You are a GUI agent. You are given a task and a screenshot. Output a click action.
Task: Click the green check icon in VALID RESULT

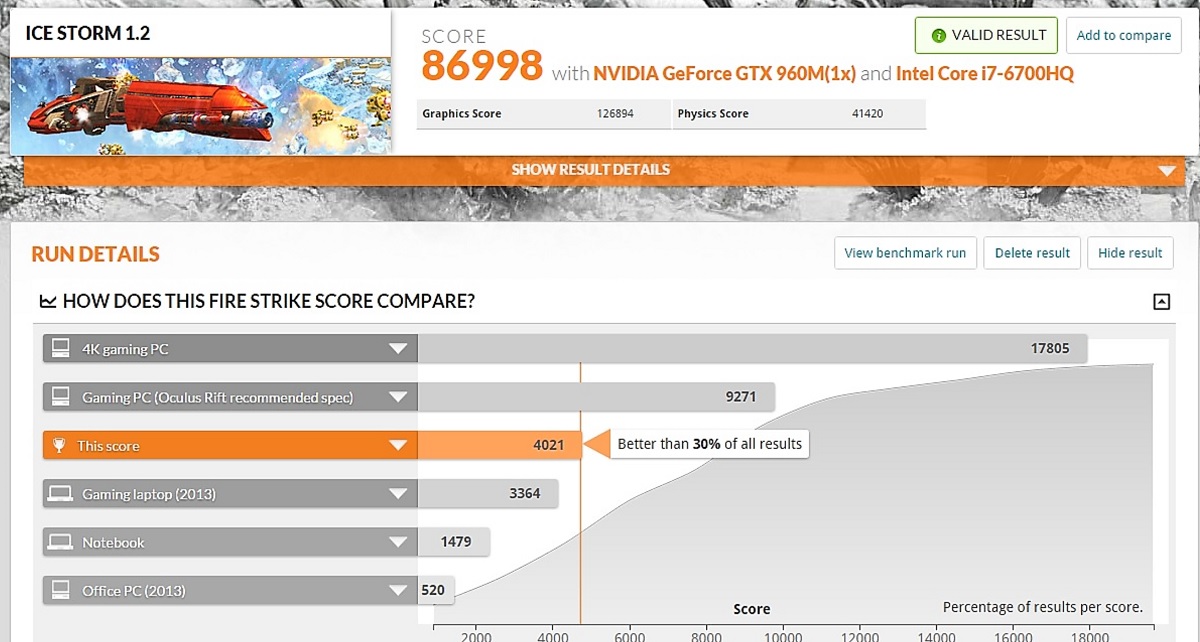tap(938, 35)
